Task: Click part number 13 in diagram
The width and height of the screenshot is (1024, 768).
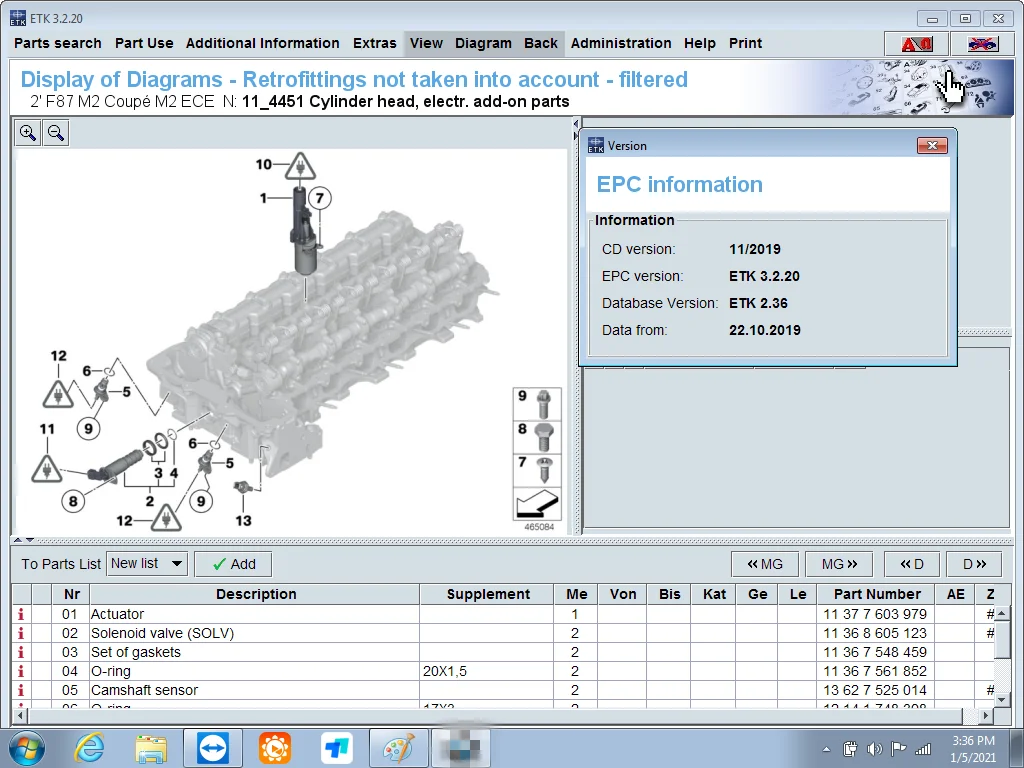Action: tap(243, 520)
